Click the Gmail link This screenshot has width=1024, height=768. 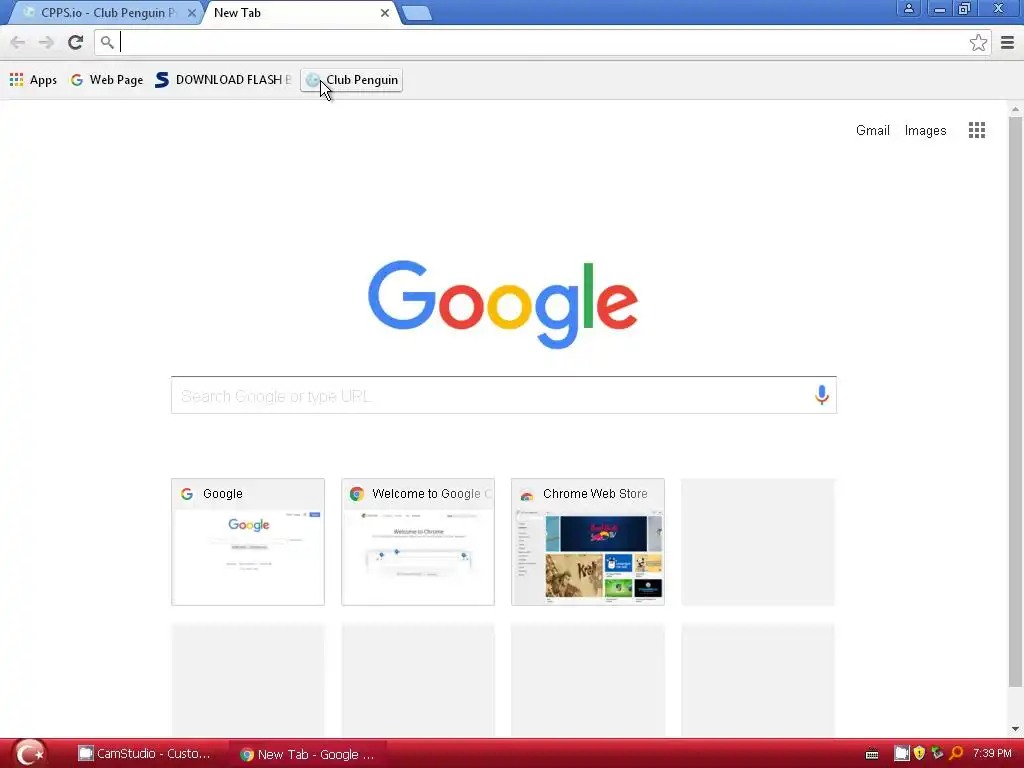coord(872,131)
